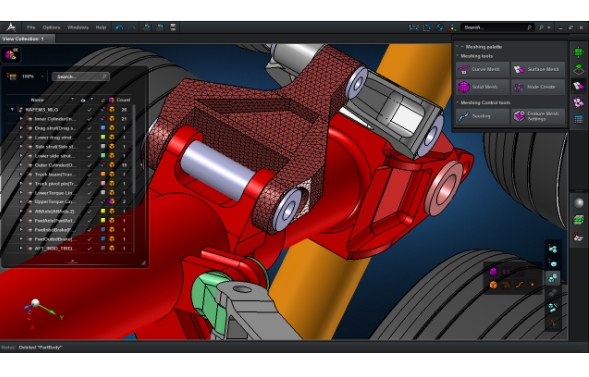Viewport: 589px width, 377px height.
Task: Toggle visibility check for Outer Cylinder row
Action: [89, 165]
